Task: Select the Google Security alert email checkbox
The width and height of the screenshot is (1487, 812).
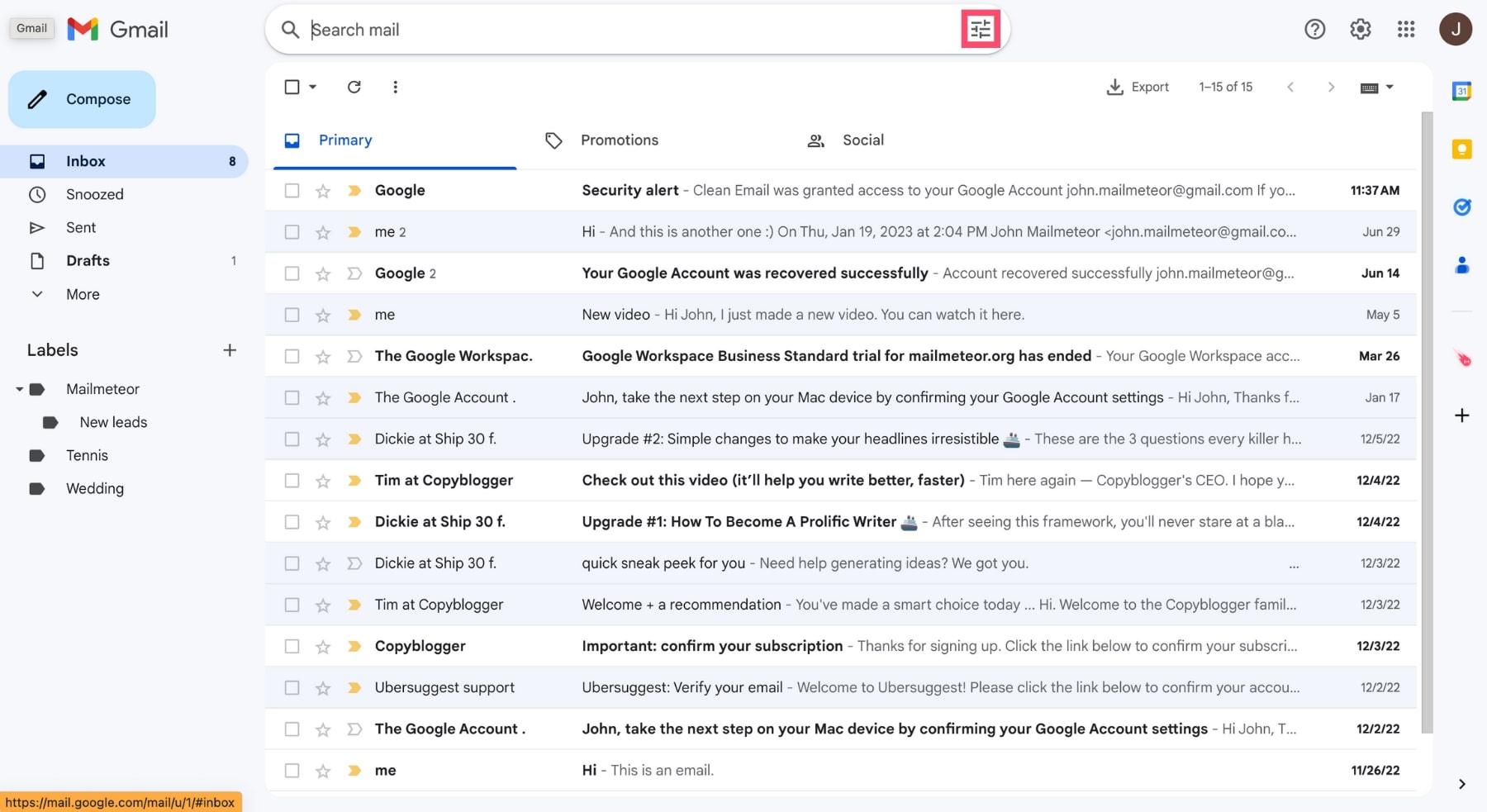Action: [292, 191]
